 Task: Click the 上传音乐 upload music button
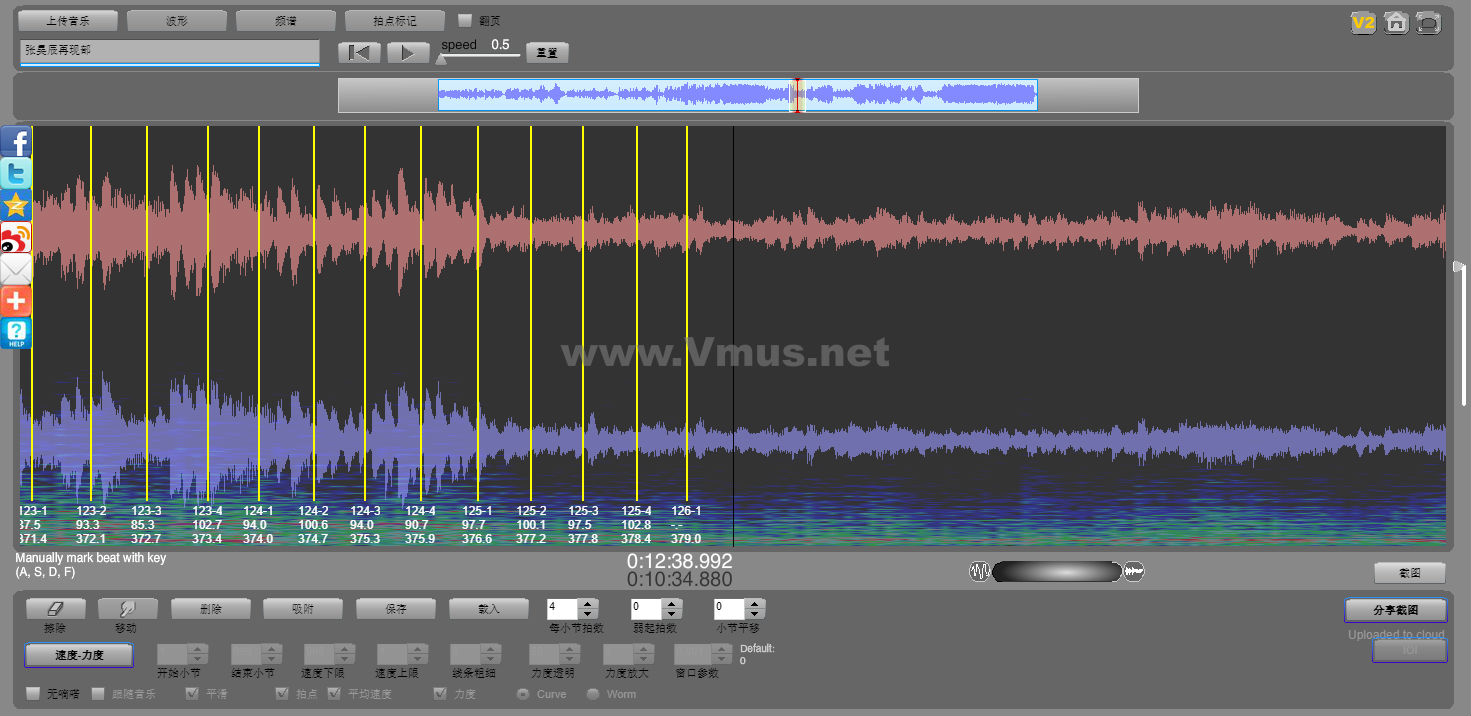(x=68, y=20)
